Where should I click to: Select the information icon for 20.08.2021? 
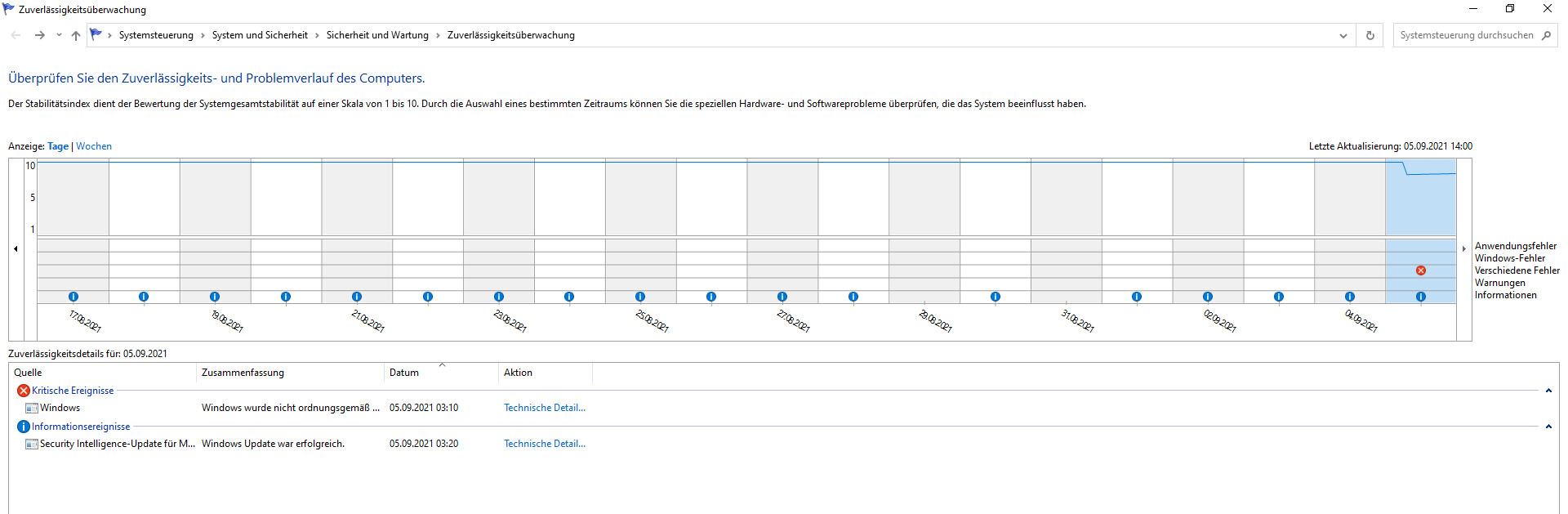[x=286, y=297]
